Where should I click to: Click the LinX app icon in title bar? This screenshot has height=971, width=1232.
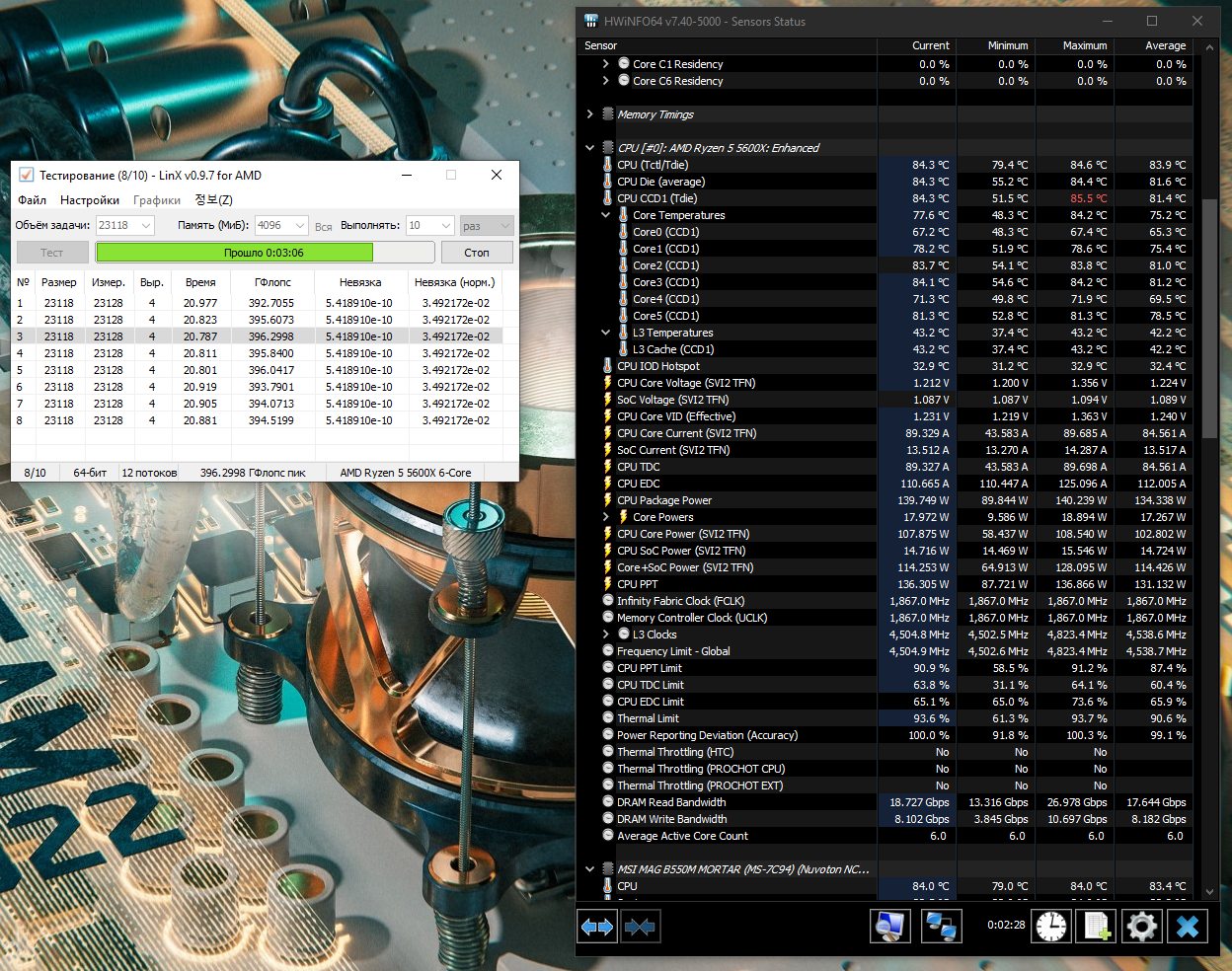coord(27,175)
